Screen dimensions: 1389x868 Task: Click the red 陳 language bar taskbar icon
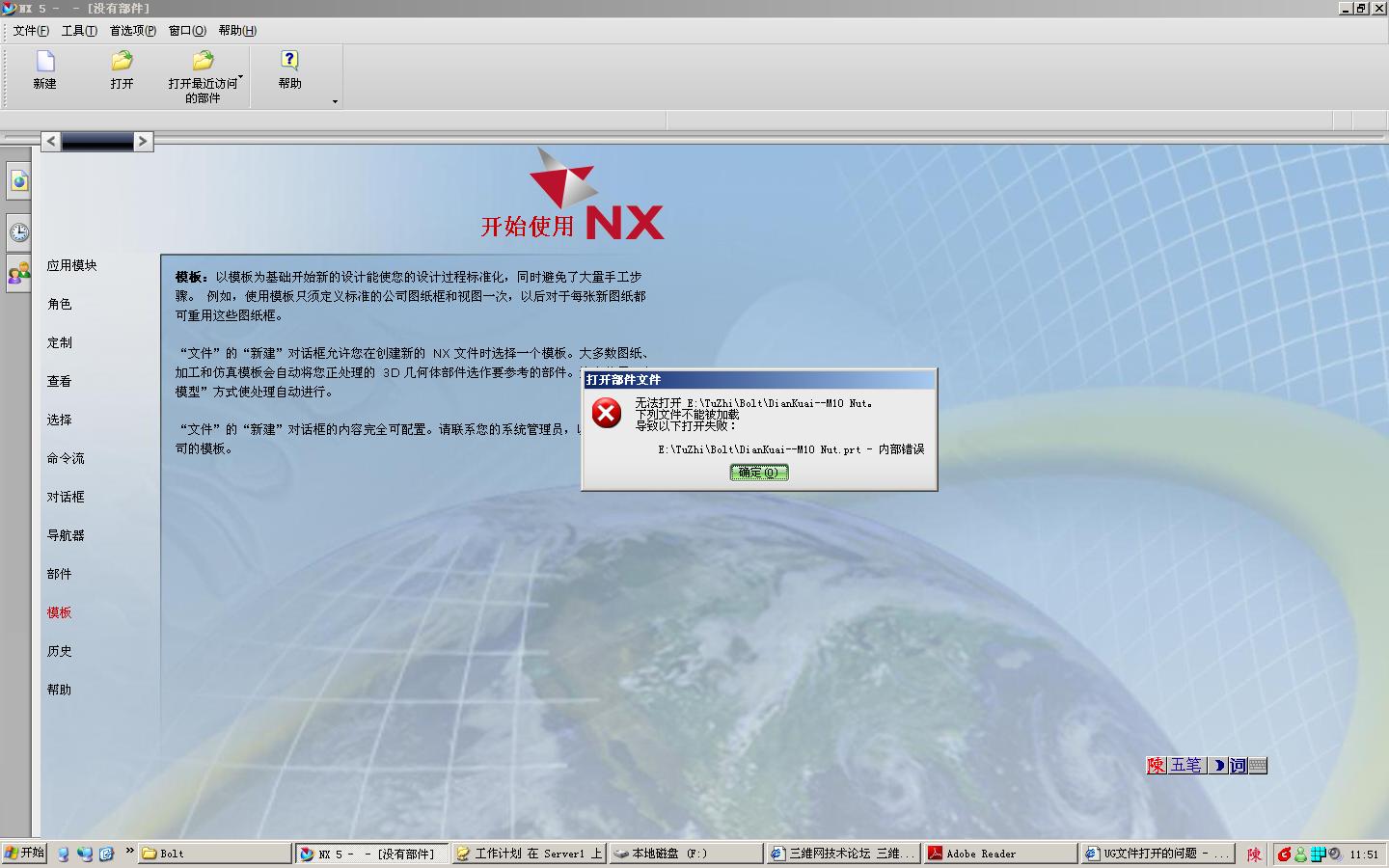pyautogui.click(x=1254, y=854)
